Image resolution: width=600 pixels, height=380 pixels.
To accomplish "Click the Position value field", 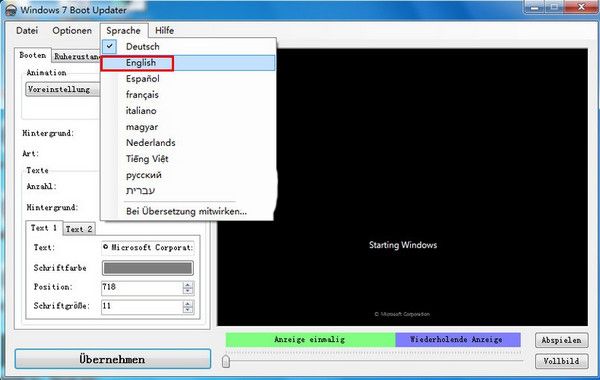I will pyautogui.click(x=142, y=288).
